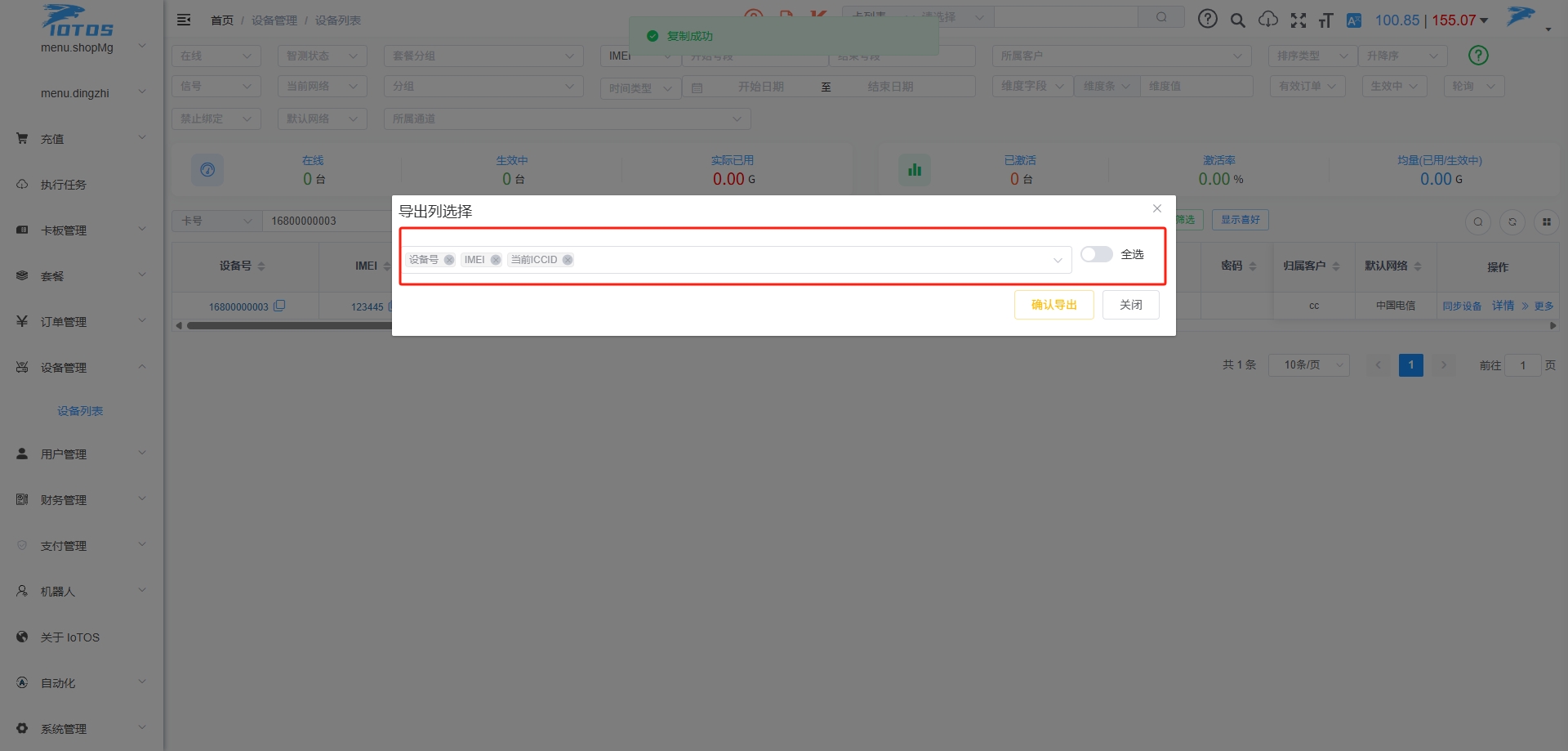1568x751 pixels.
Task: Click the 同步设备 link in the row
Action: tap(1462, 306)
